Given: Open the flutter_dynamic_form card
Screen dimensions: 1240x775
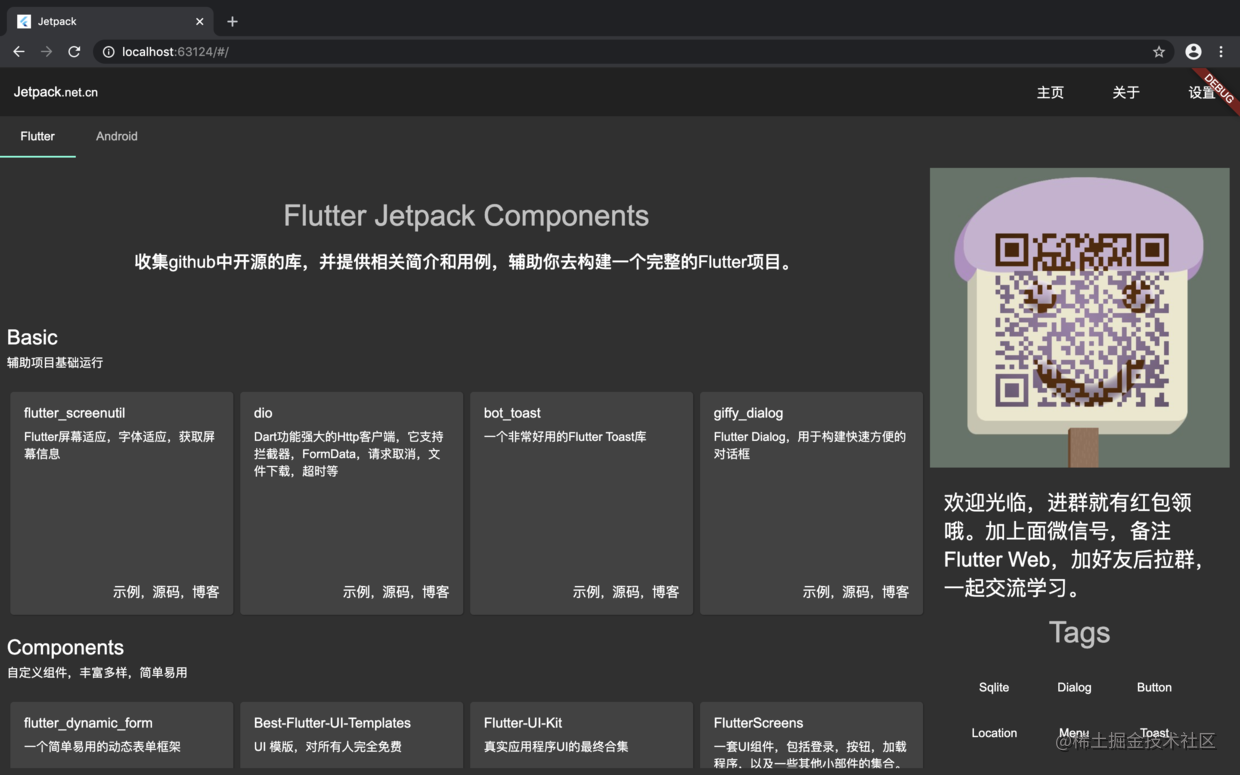Looking at the screenshot, I should click(122, 735).
